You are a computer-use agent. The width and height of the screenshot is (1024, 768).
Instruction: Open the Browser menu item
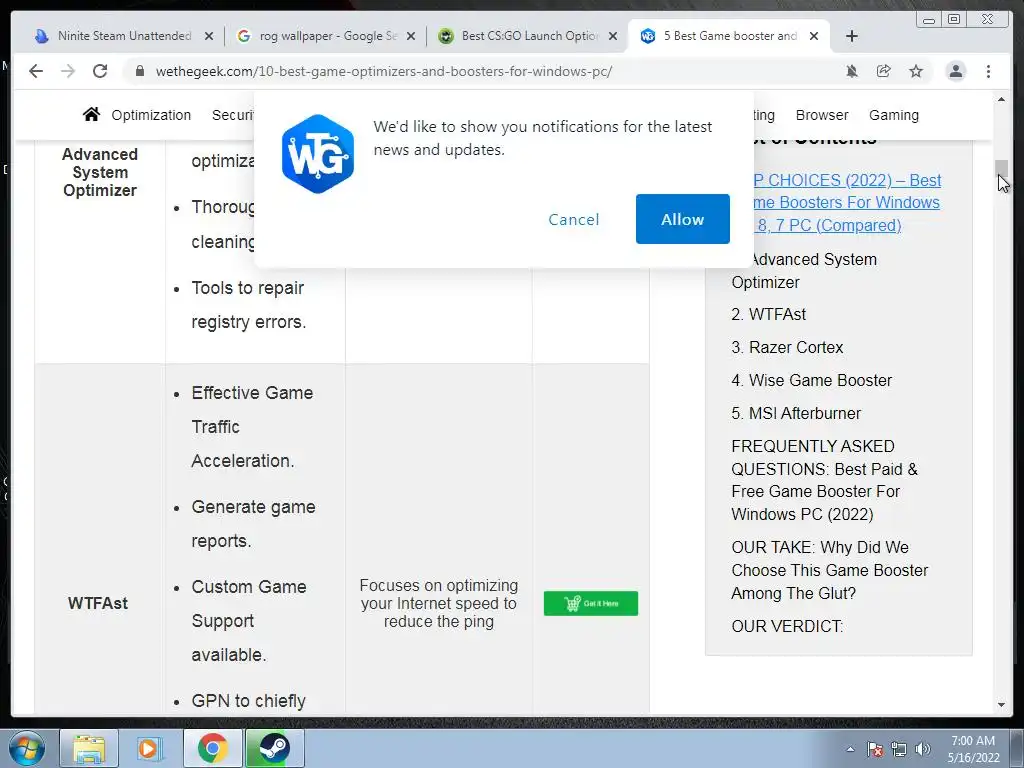point(822,115)
